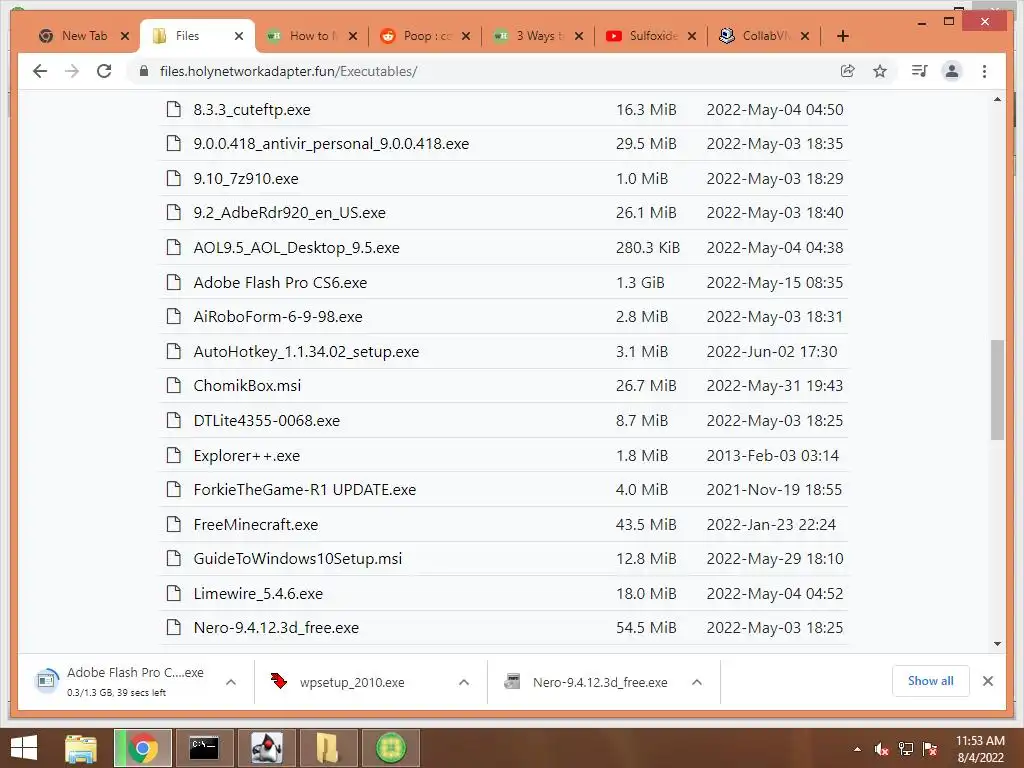The width and height of the screenshot is (1024, 768).
Task: Open Chrome's three-dot menu
Action: coord(984,71)
